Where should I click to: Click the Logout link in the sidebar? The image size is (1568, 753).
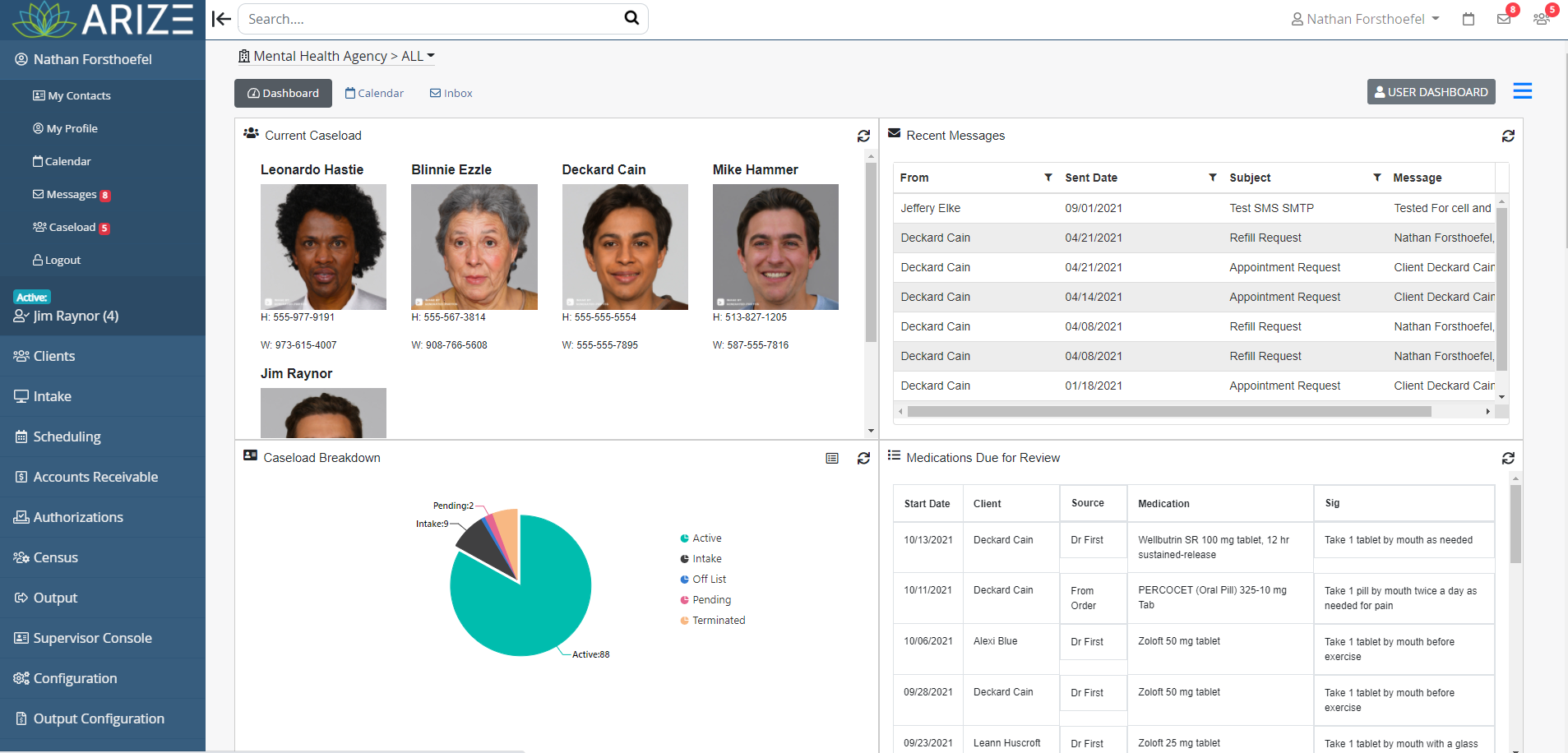pos(57,260)
